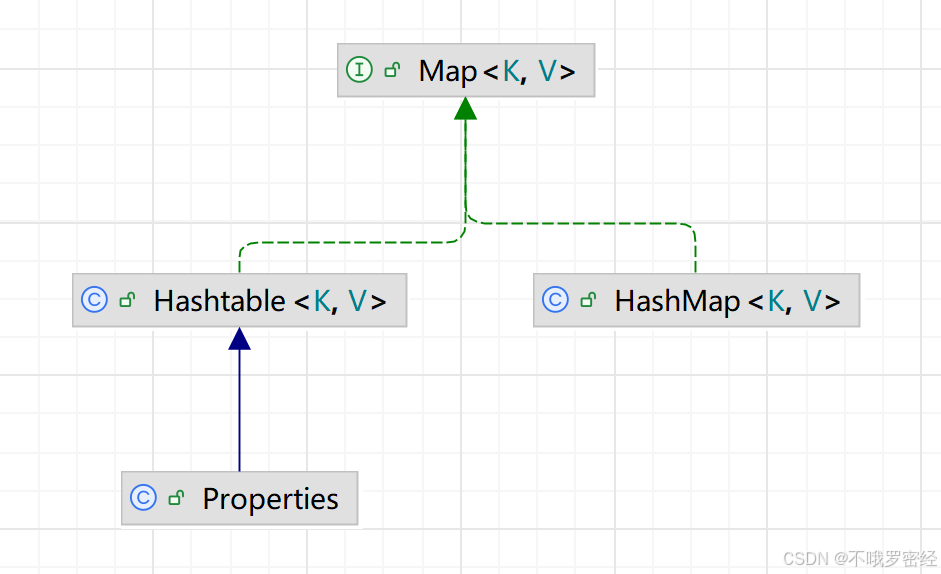Screen dimensions: 941x574
Task: Click the lock visibility icon on Map
Action: pyautogui.click(x=392, y=70)
